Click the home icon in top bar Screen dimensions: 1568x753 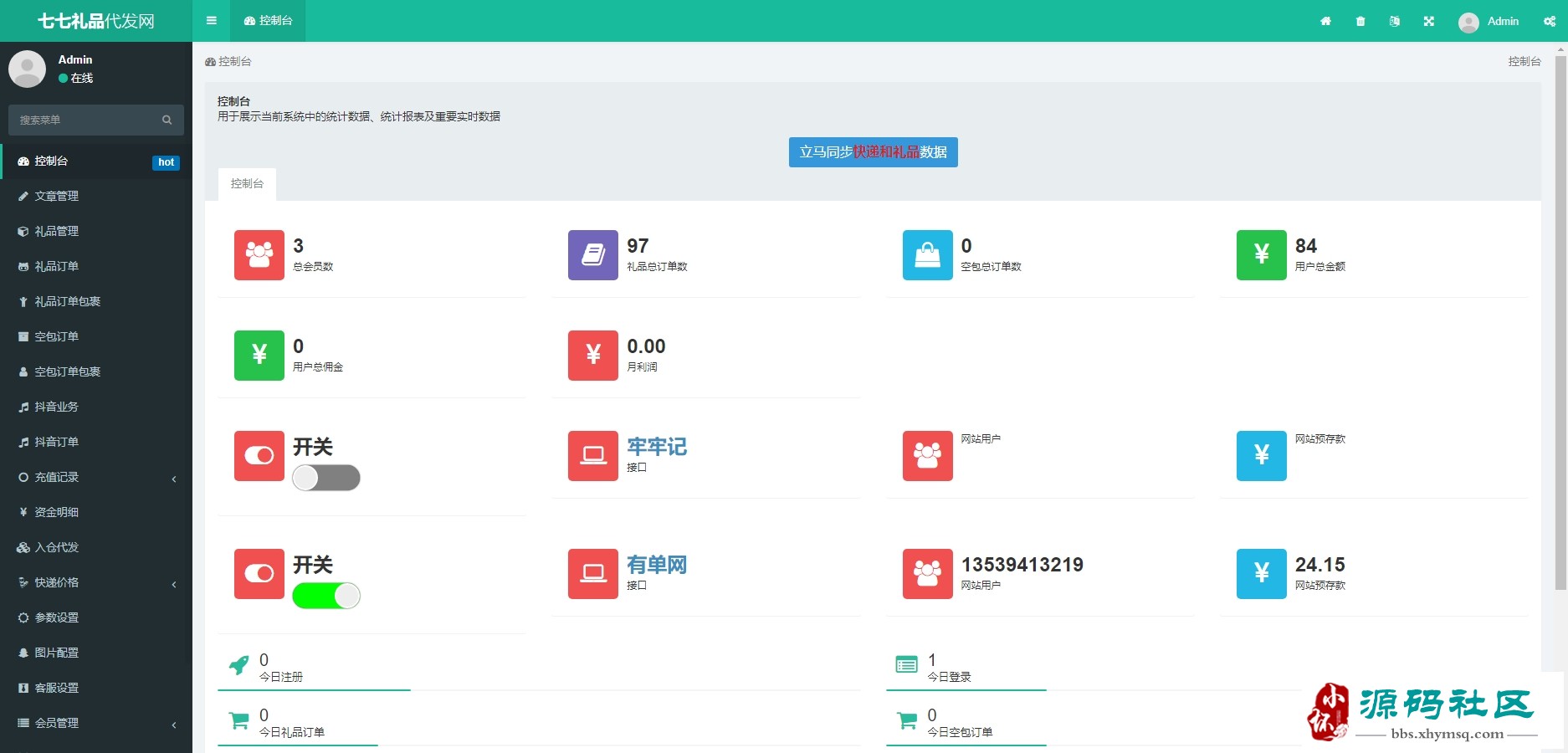pos(1325,21)
